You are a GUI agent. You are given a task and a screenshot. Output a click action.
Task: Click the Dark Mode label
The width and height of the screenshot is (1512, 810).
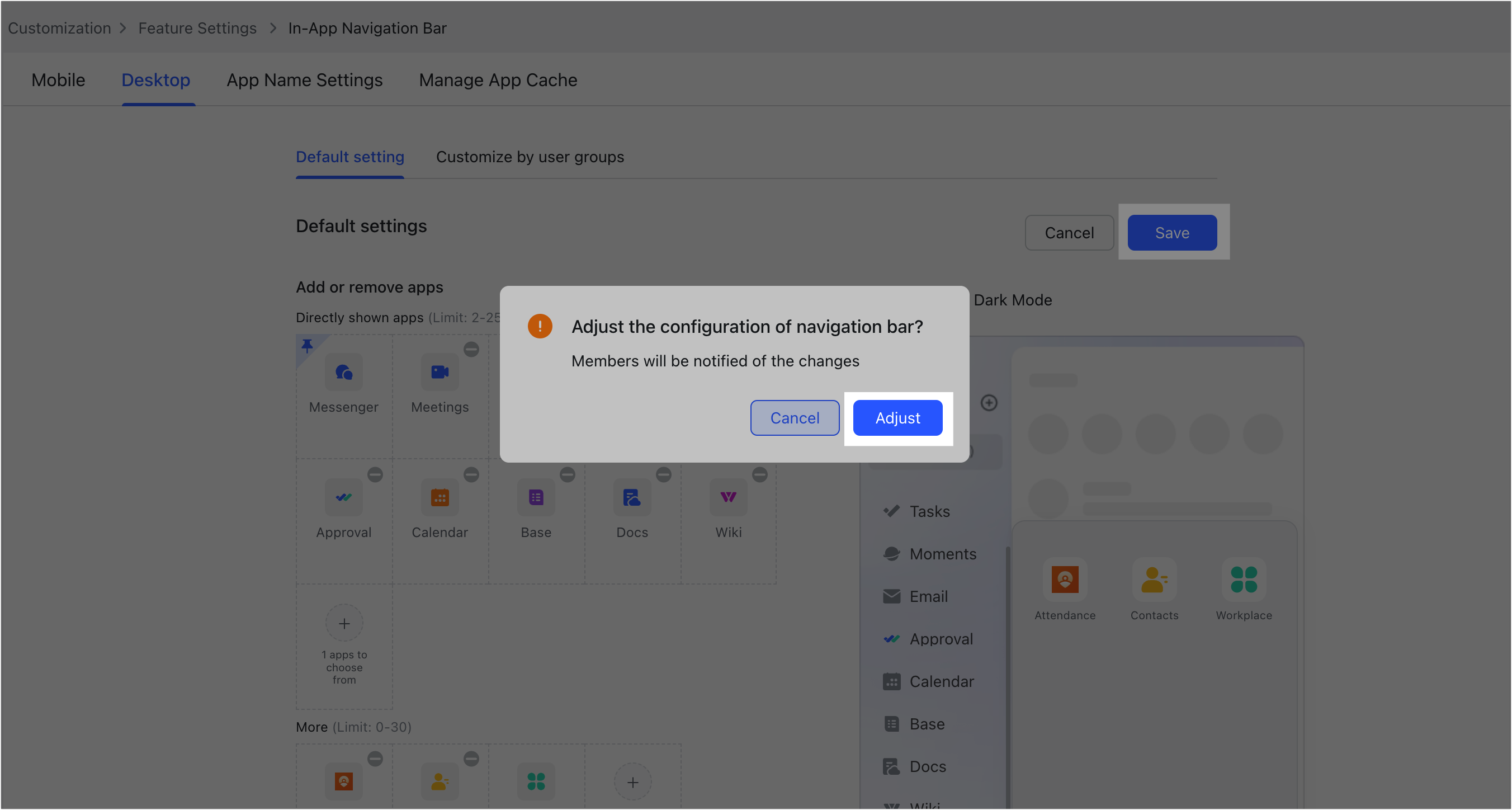tap(1013, 300)
